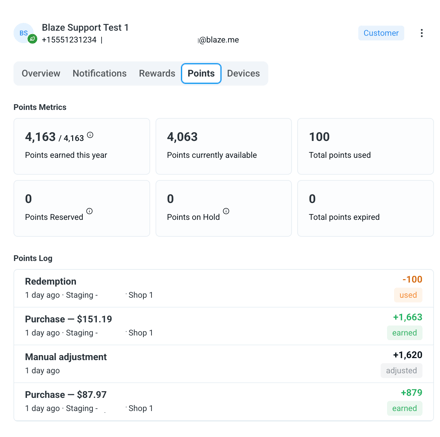
Task: Click info icon next to Points Reserved
Action: pyautogui.click(x=89, y=211)
